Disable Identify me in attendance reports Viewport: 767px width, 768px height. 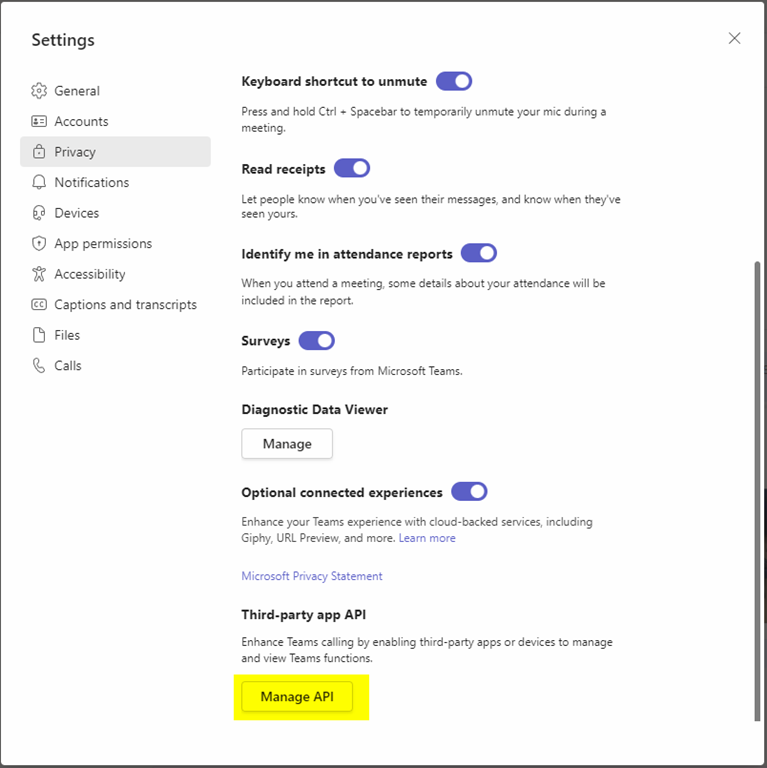click(x=478, y=253)
